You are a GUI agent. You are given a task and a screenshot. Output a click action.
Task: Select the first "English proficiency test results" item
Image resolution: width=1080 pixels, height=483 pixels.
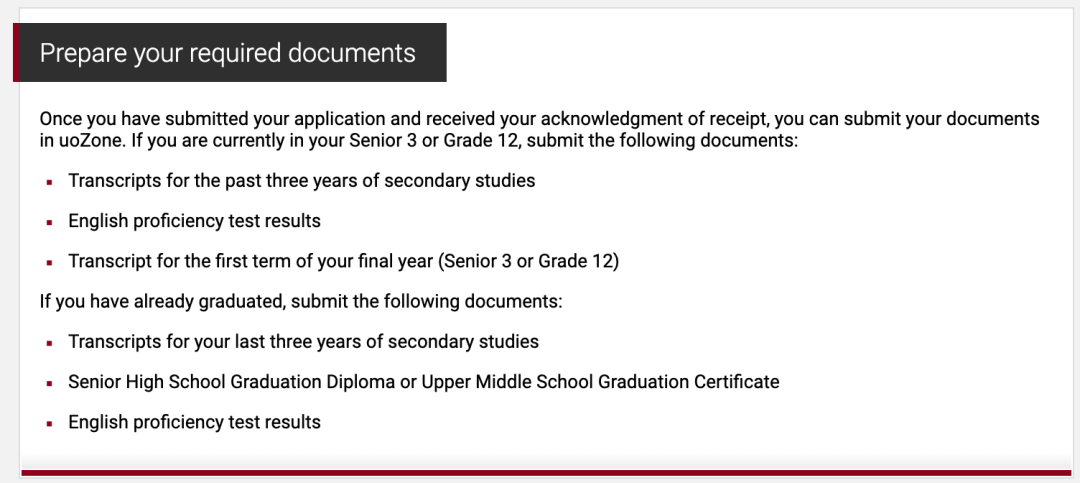tap(194, 221)
